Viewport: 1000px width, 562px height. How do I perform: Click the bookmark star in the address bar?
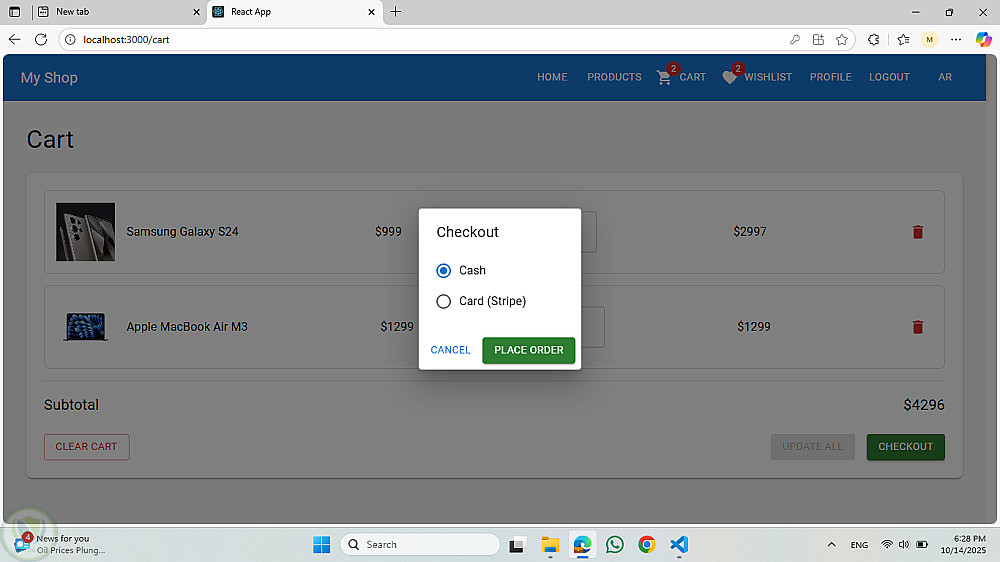coord(842,40)
